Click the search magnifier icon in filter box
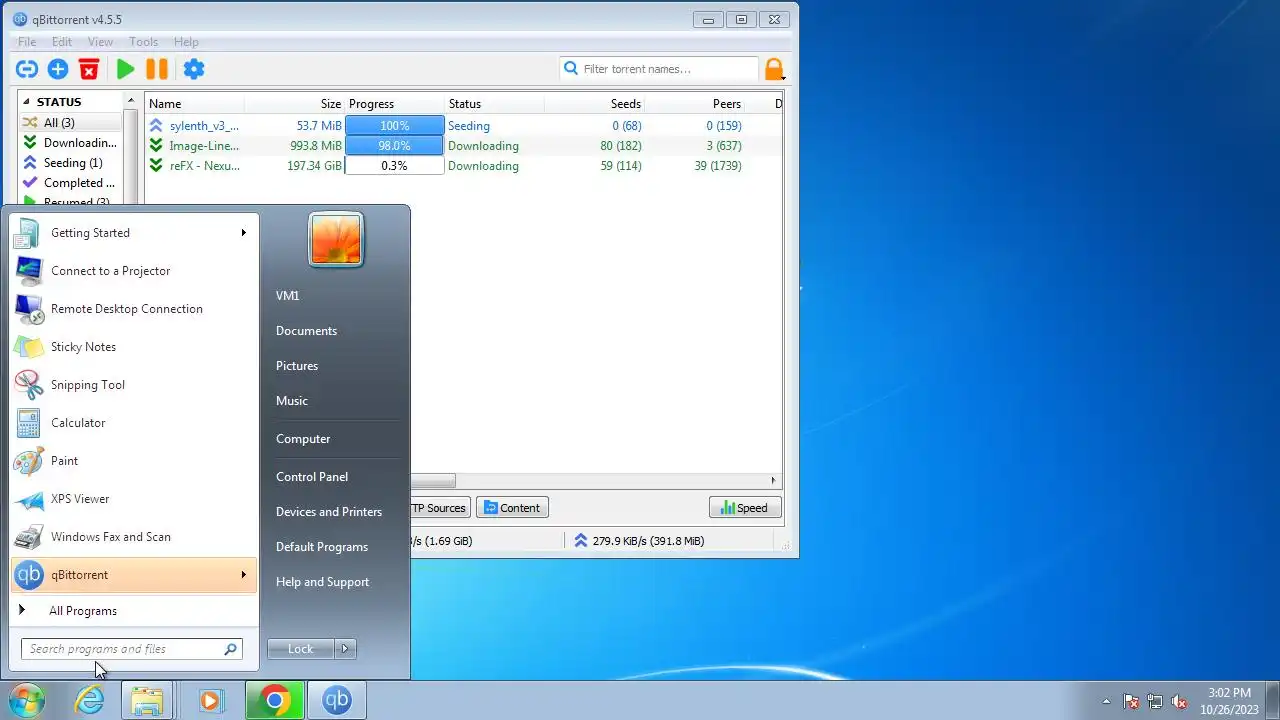This screenshot has height=720, width=1280. (571, 69)
